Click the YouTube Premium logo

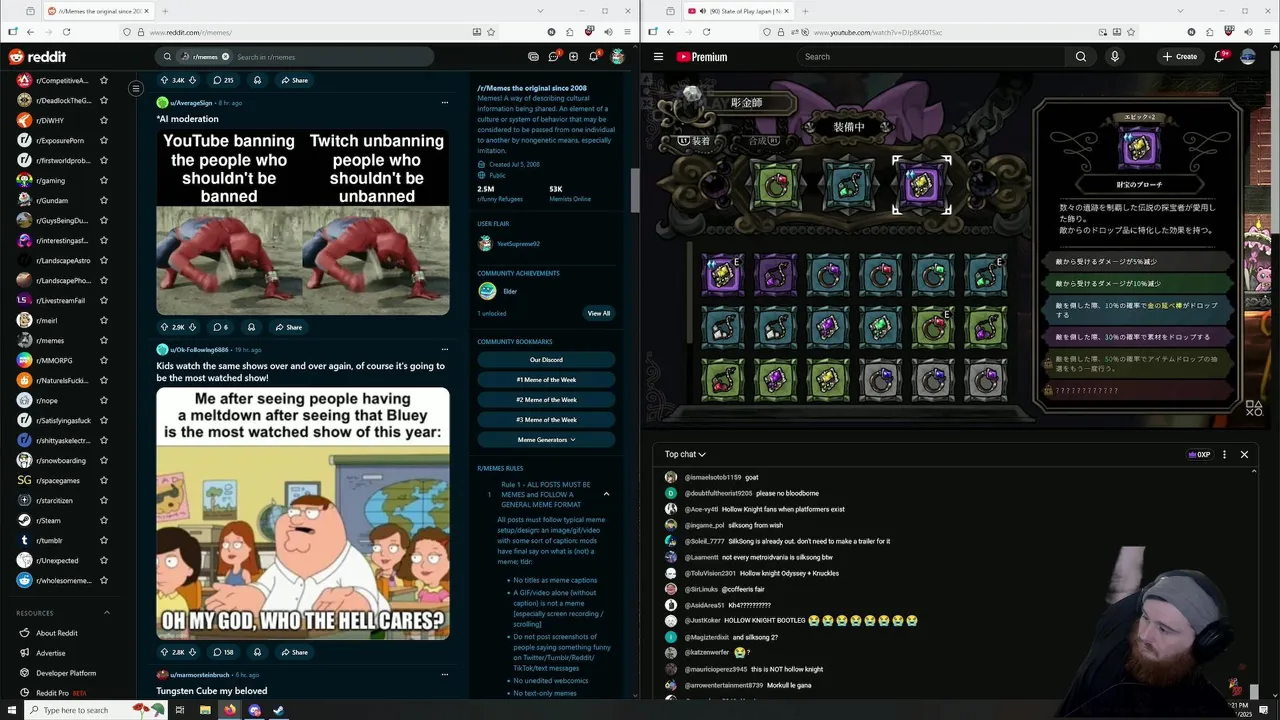pos(702,57)
